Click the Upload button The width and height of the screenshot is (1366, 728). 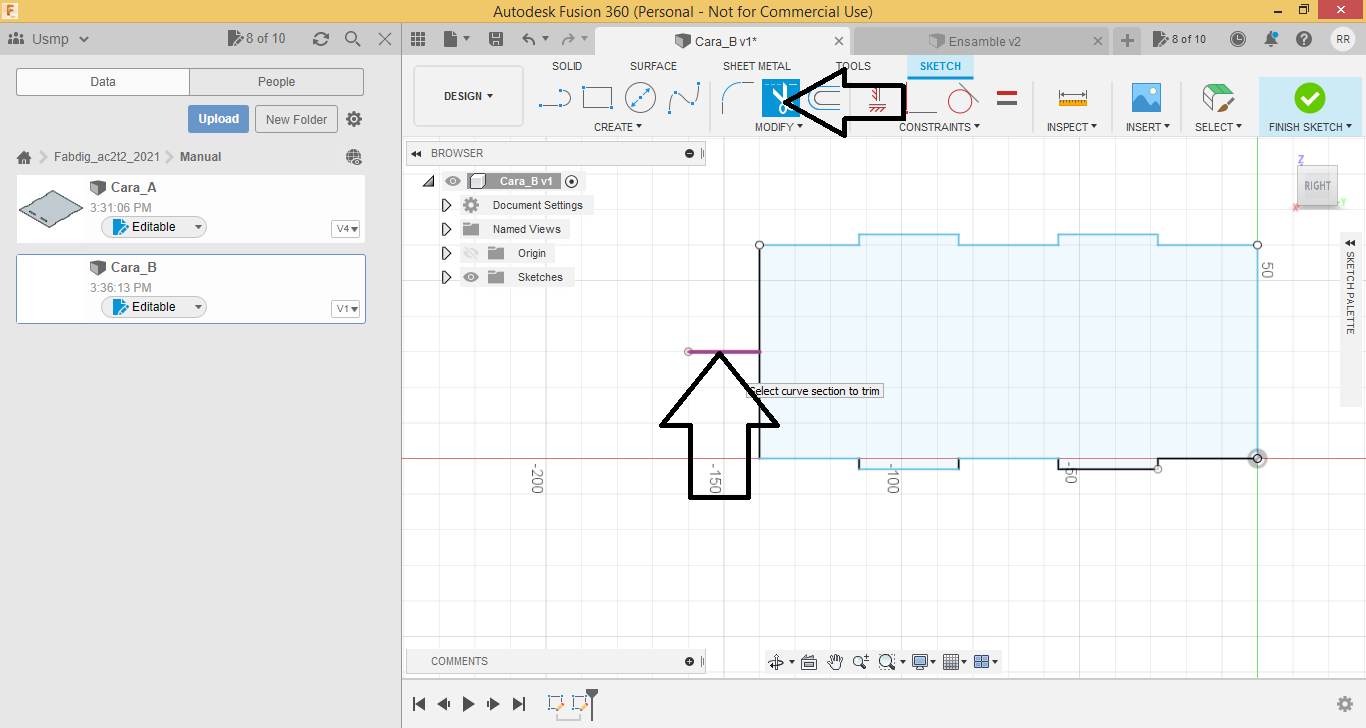click(218, 119)
